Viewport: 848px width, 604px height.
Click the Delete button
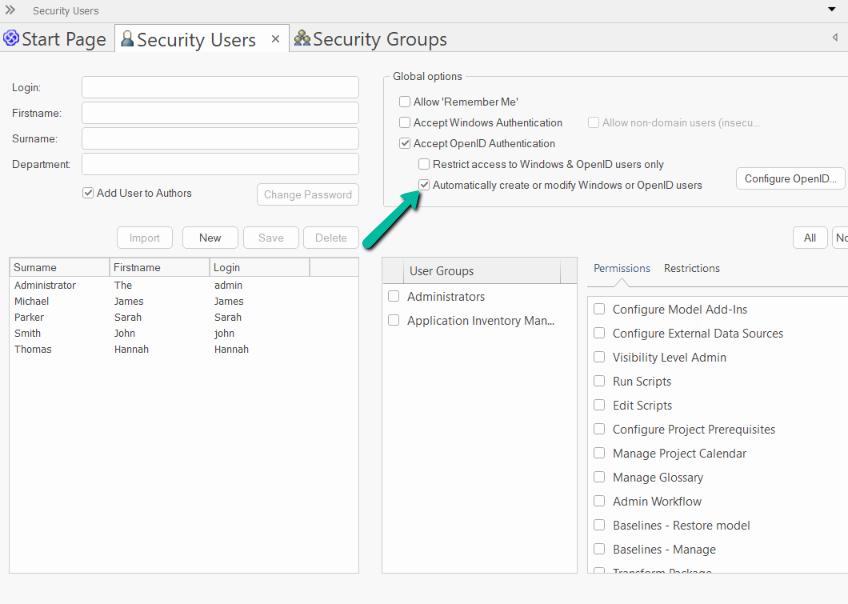[x=331, y=238]
